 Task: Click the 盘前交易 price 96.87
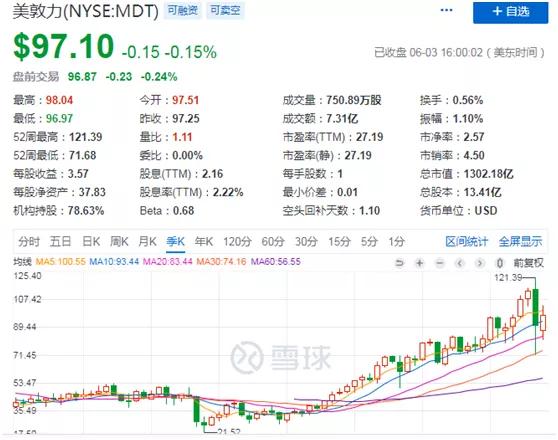click(x=82, y=77)
